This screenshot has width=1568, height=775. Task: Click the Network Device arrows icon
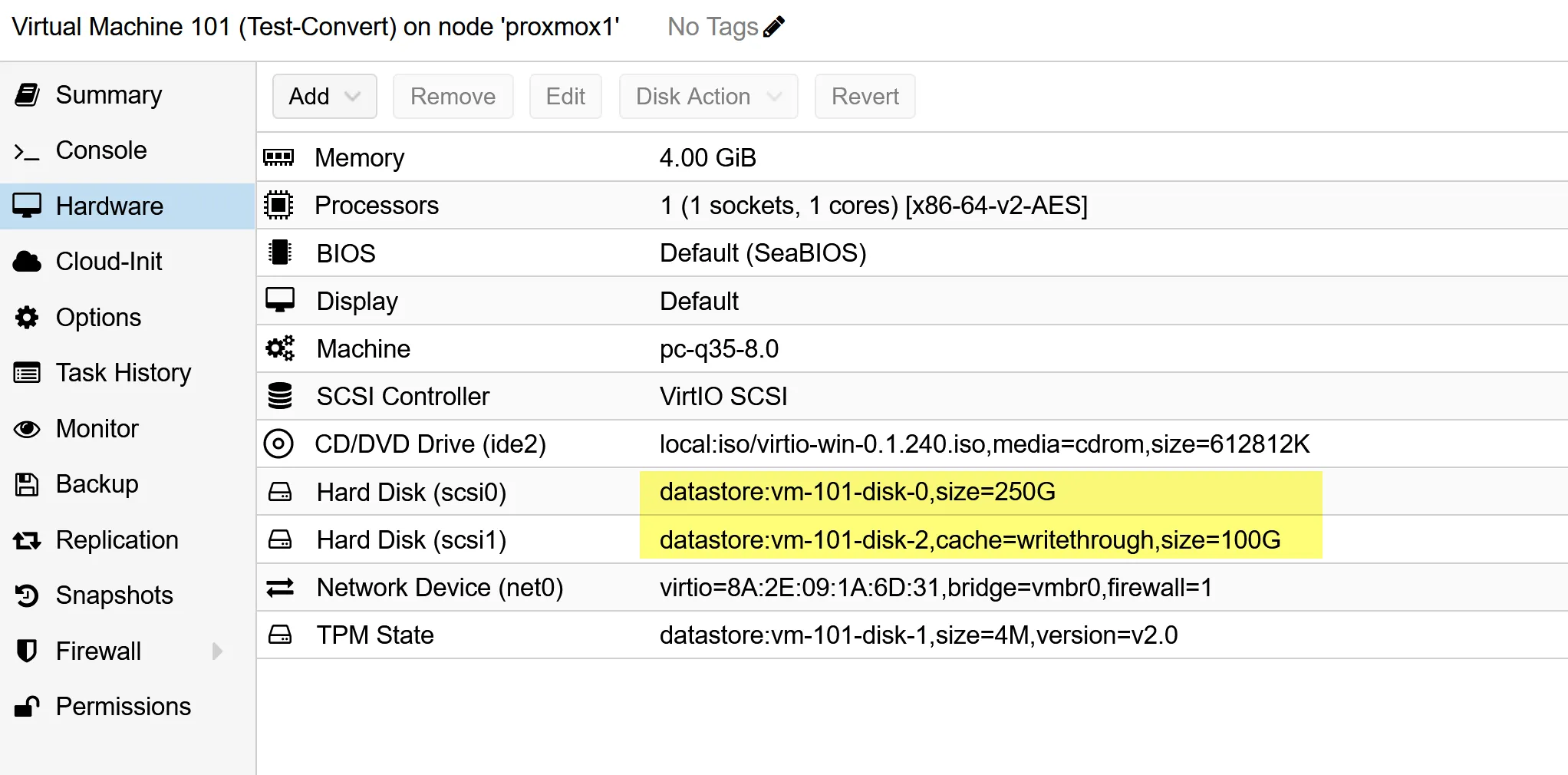point(279,588)
